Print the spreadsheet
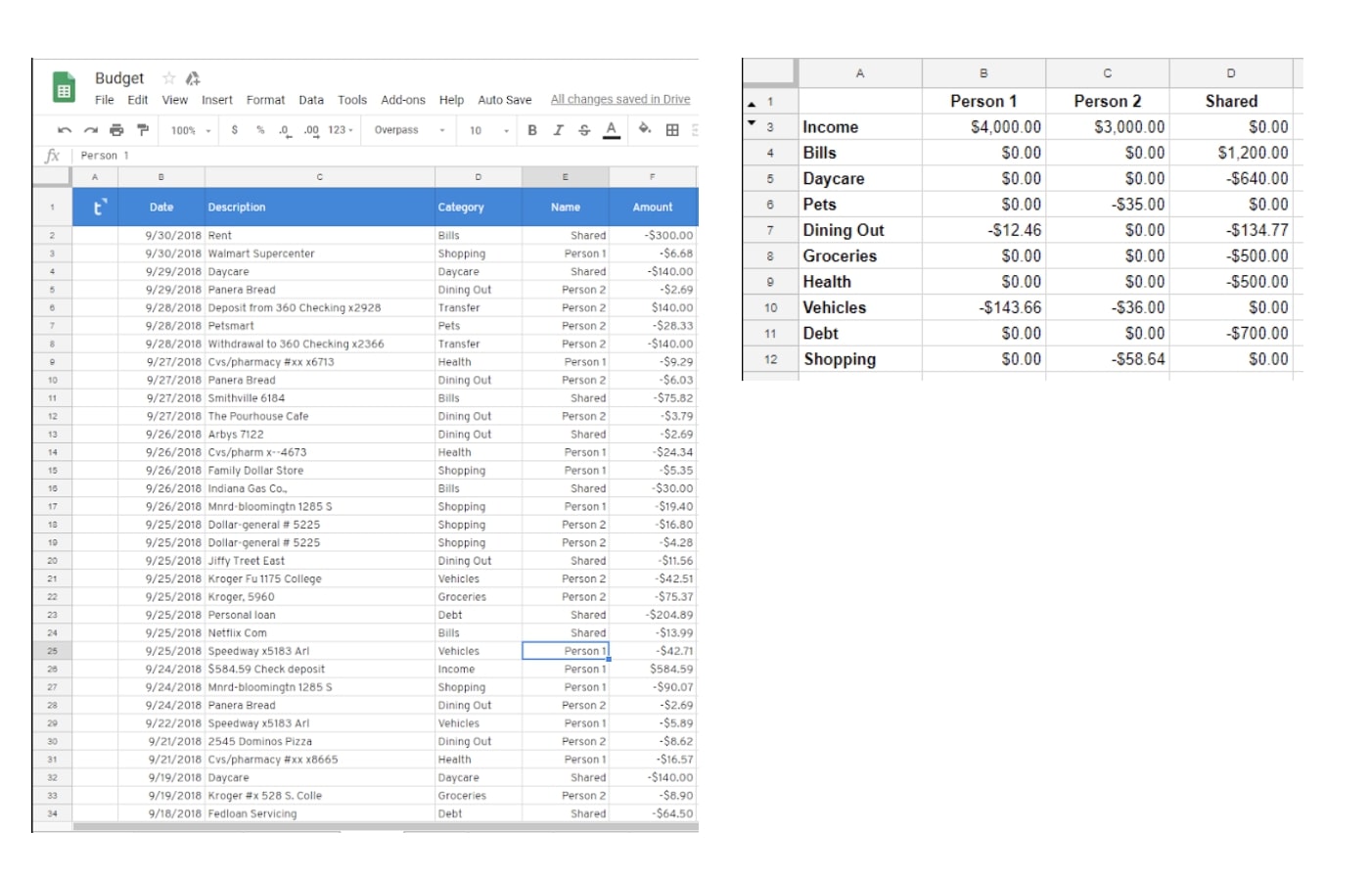 pyautogui.click(x=117, y=130)
